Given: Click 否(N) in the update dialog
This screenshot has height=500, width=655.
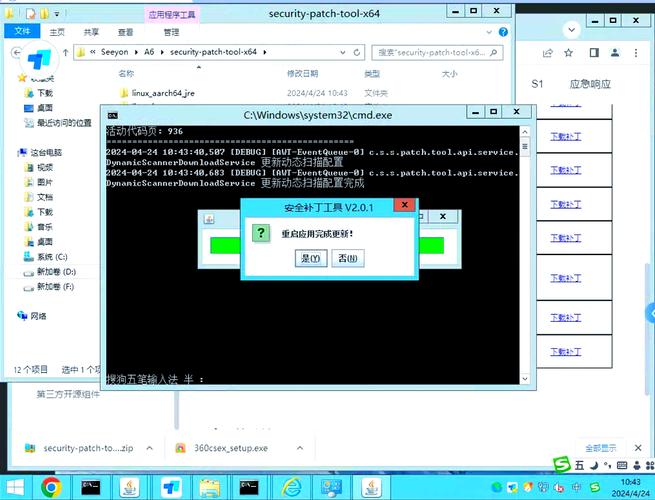Looking at the screenshot, I should (x=347, y=258).
